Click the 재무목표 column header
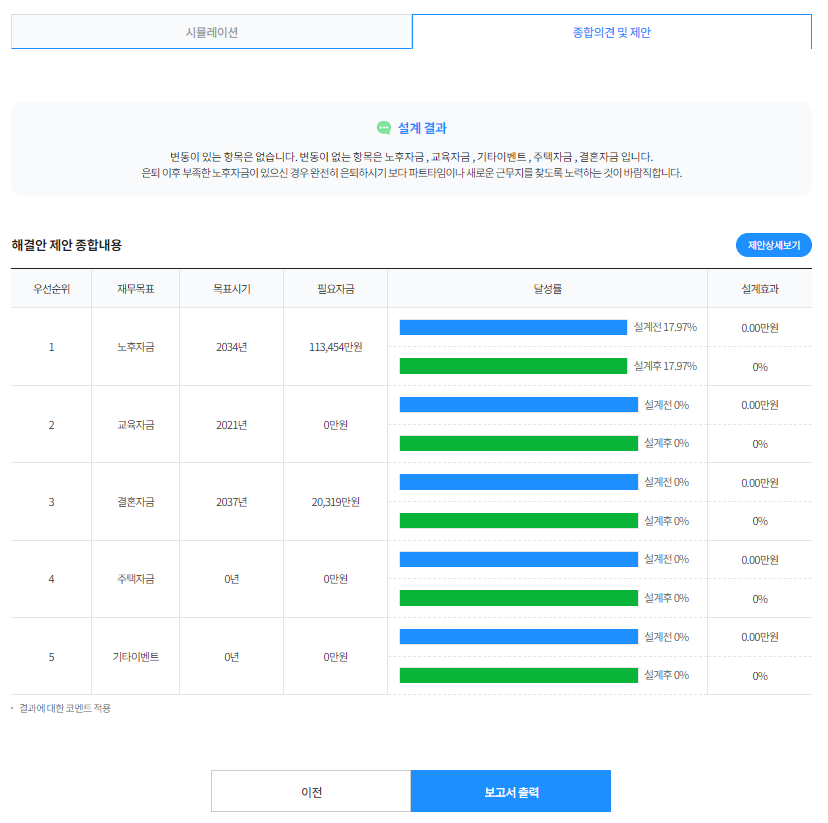Viewport: 828px width, 823px height. tap(136, 289)
